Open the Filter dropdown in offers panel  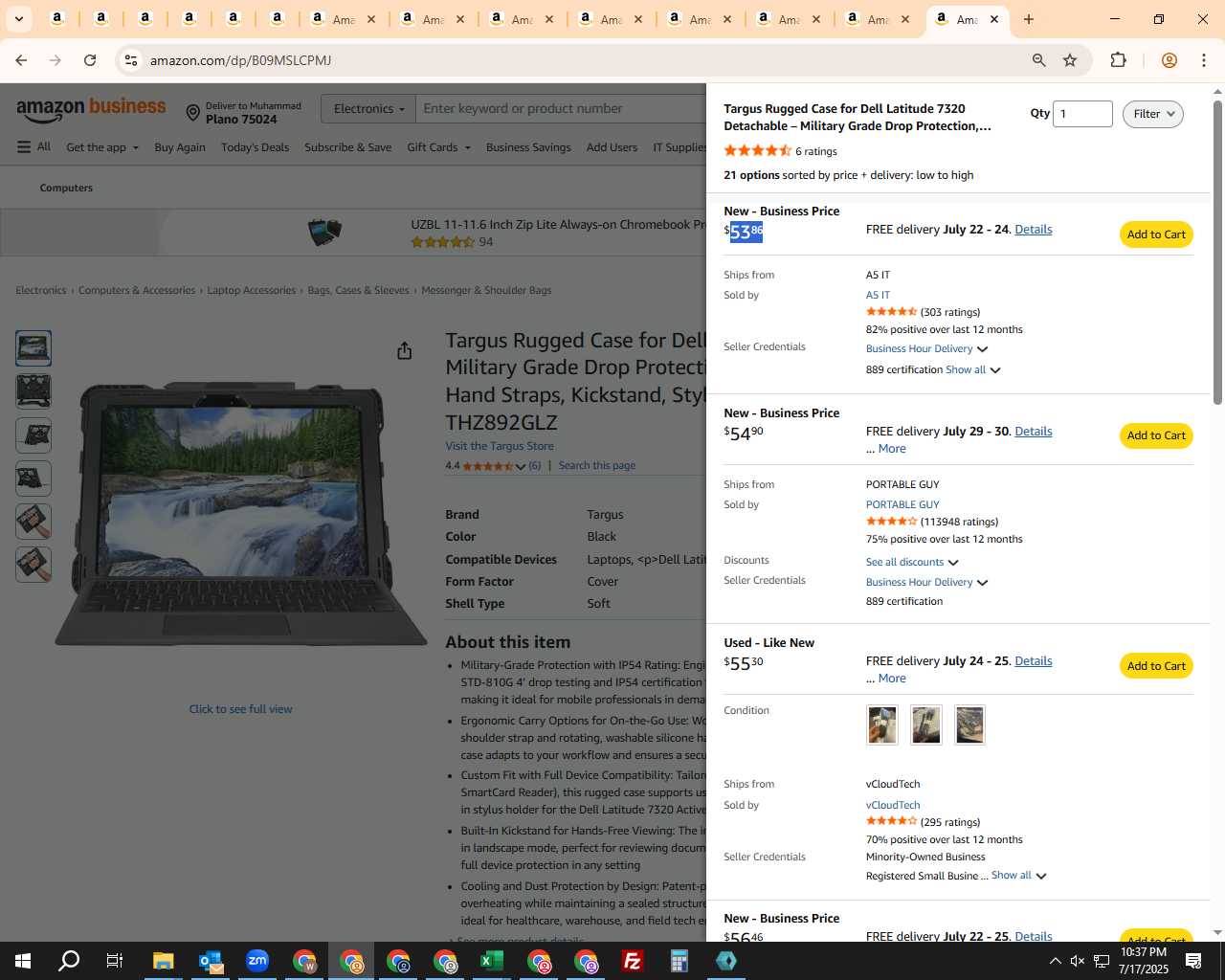1153,114
